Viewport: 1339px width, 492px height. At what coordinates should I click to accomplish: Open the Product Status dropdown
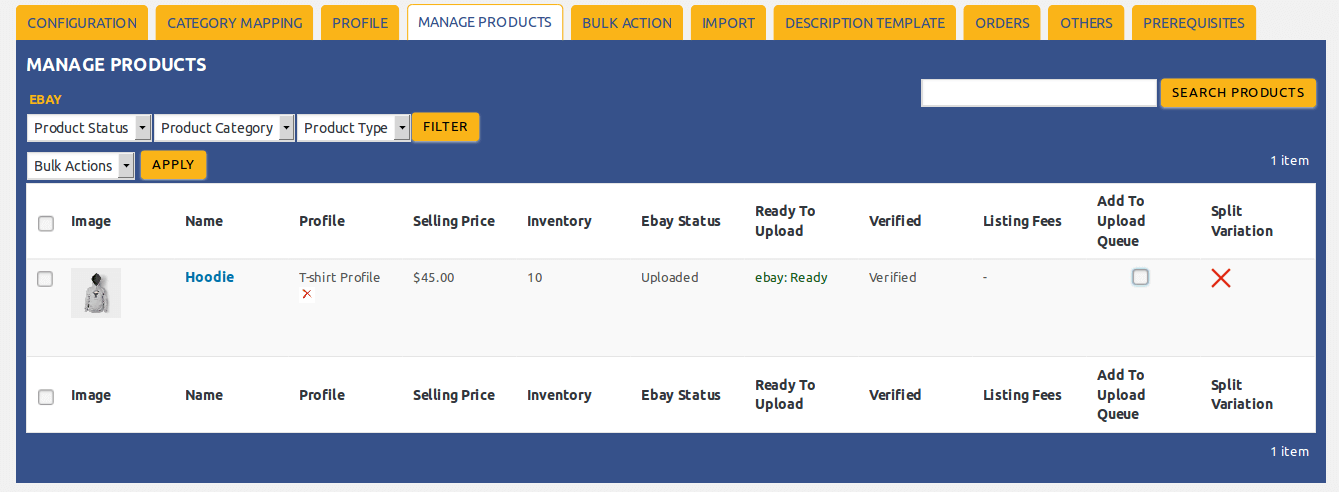coord(89,128)
